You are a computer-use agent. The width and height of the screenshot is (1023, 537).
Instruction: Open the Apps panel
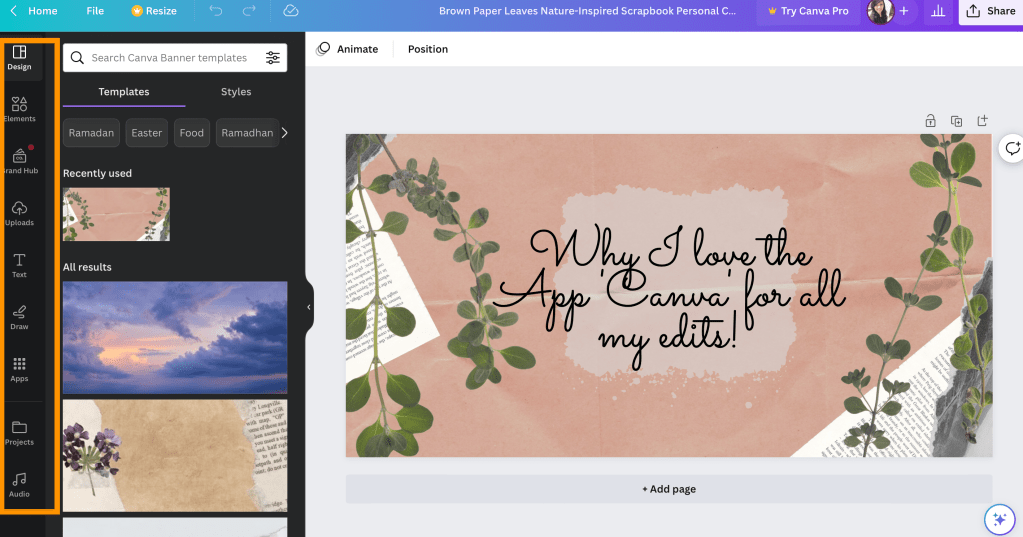(x=19, y=368)
